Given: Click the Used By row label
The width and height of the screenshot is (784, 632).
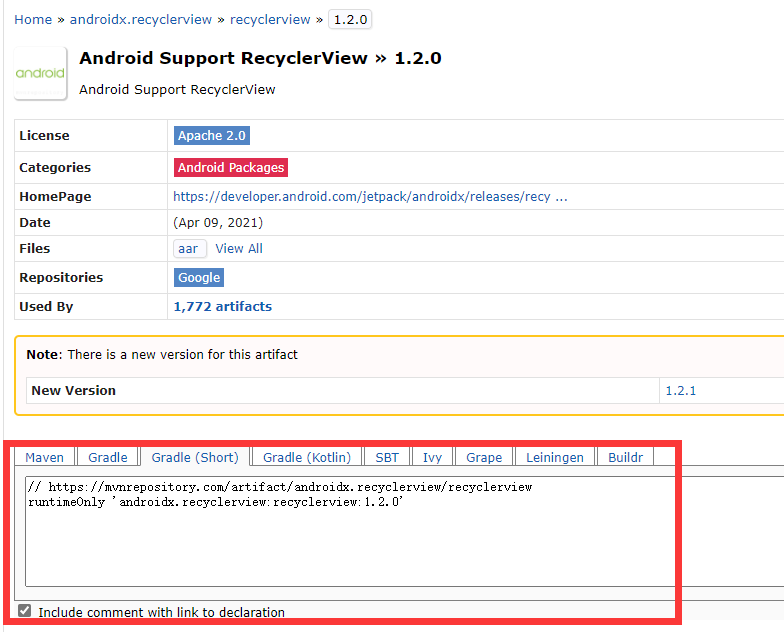Looking at the screenshot, I should point(46,306).
